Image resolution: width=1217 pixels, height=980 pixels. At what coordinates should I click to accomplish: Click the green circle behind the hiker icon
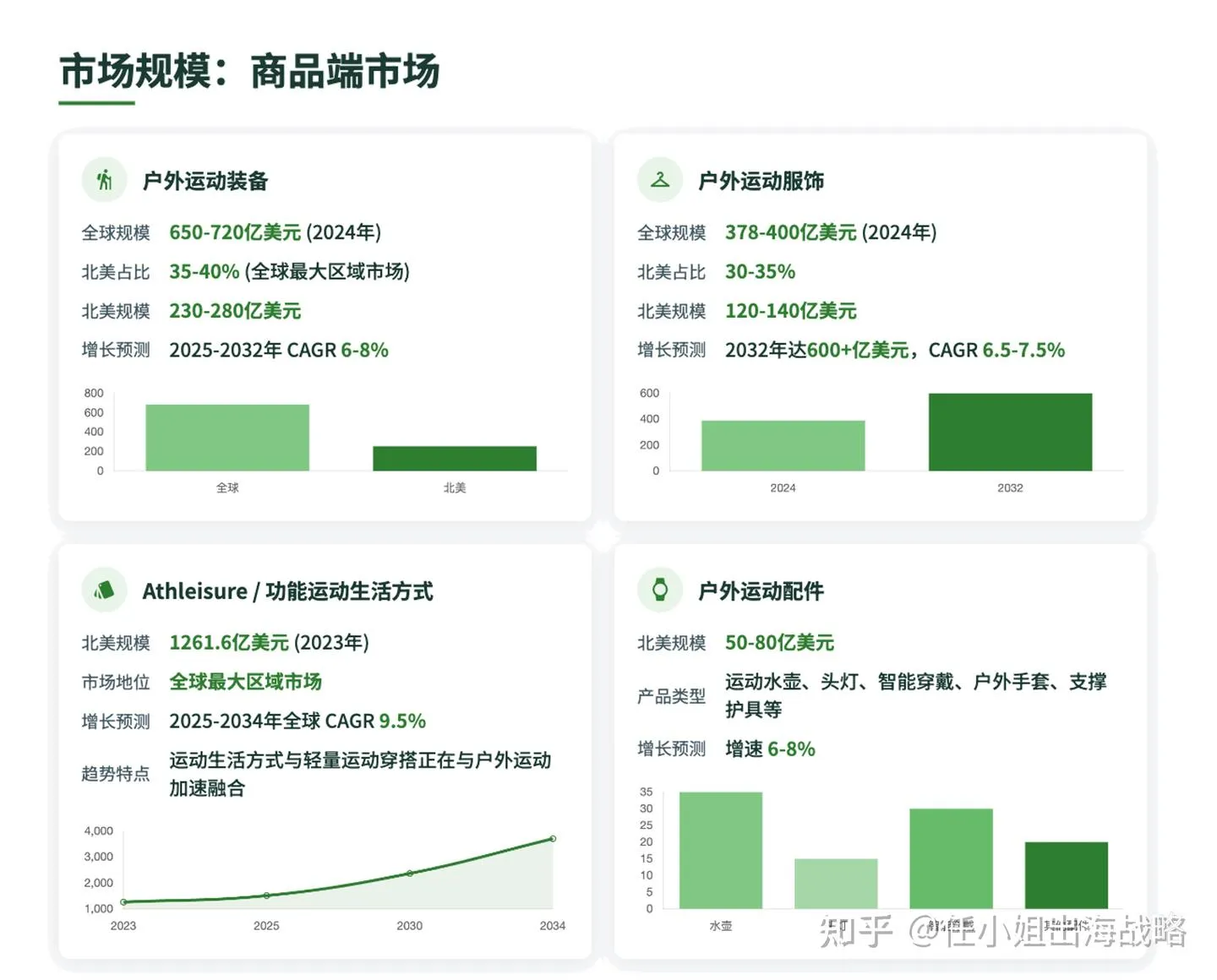pos(104,179)
